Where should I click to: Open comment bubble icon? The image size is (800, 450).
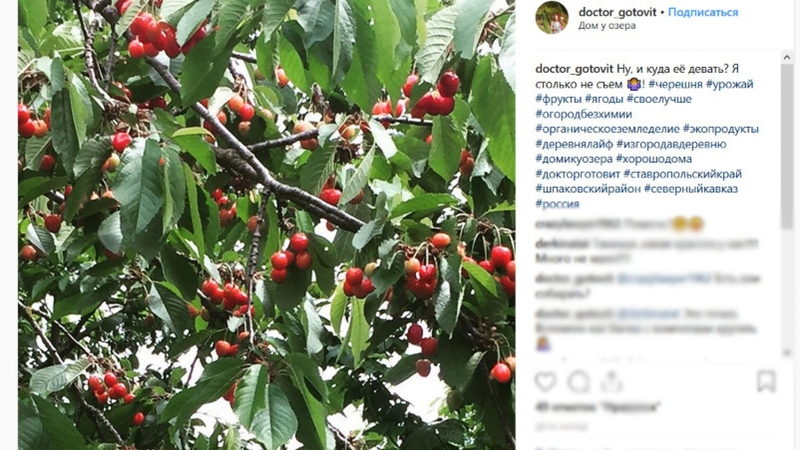coord(579,382)
